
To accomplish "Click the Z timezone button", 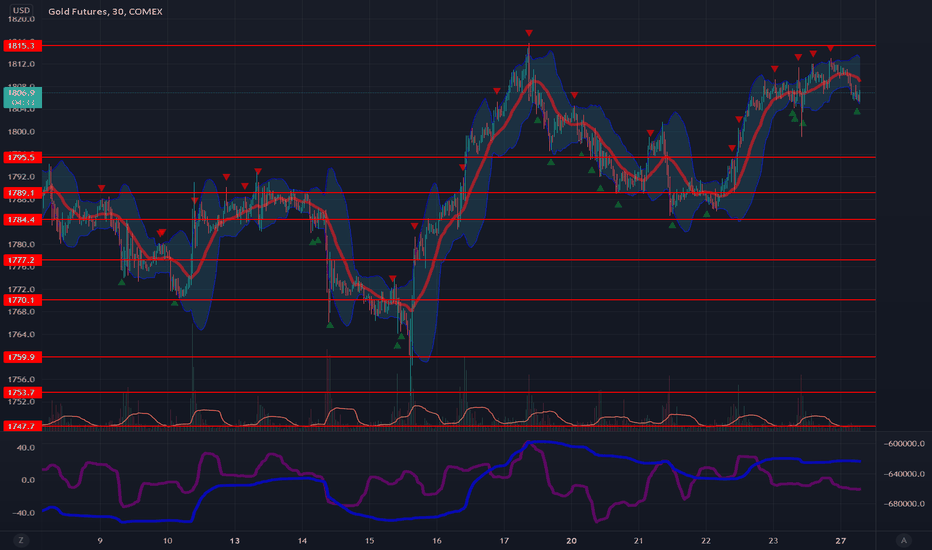I will point(21,540).
